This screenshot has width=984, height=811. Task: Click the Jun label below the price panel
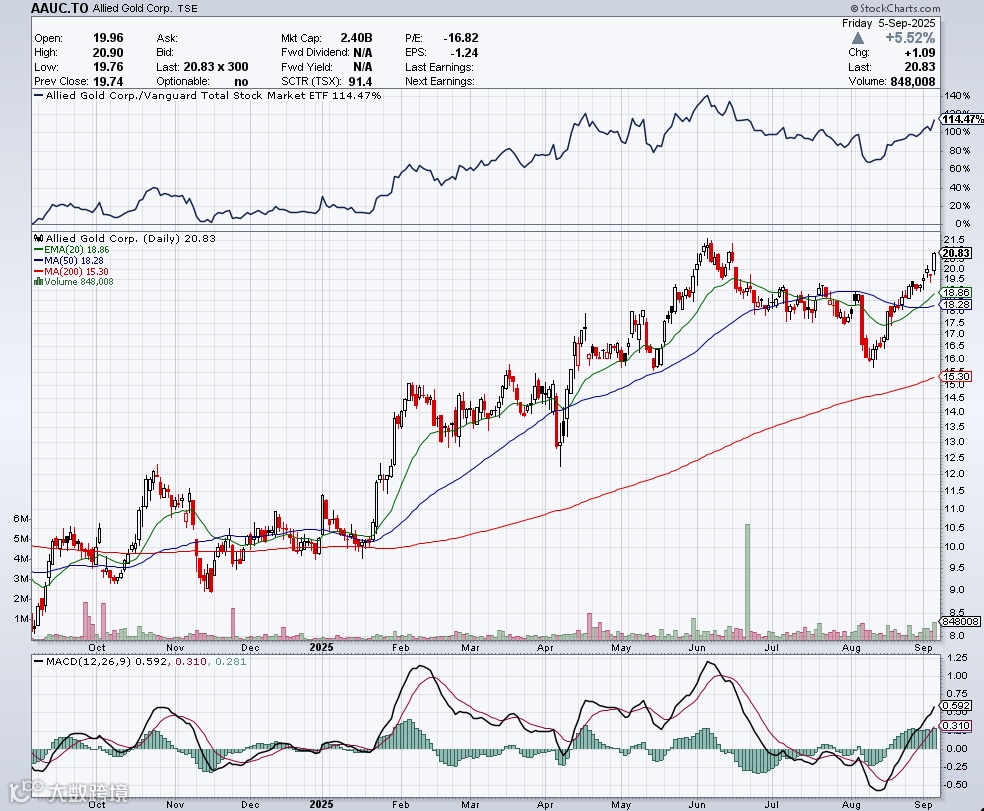pyautogui.click(x=697, y=647)
